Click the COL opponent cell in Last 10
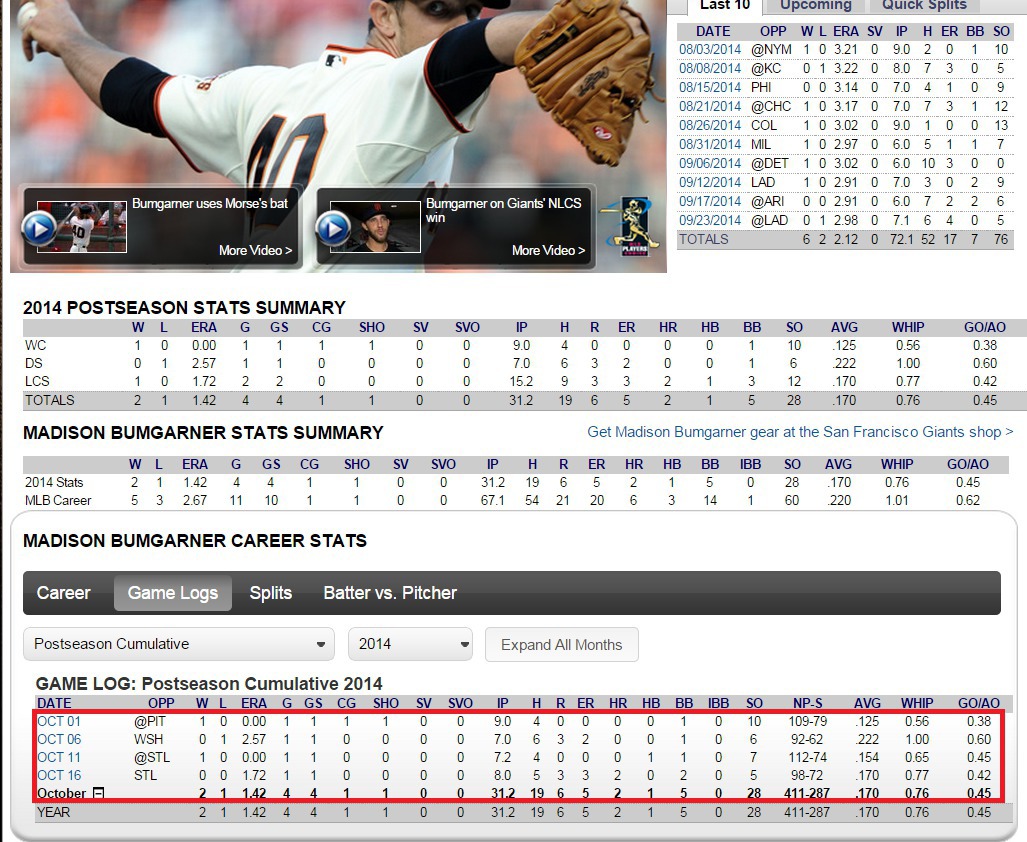1027x842 pixels. coord(764,126)
